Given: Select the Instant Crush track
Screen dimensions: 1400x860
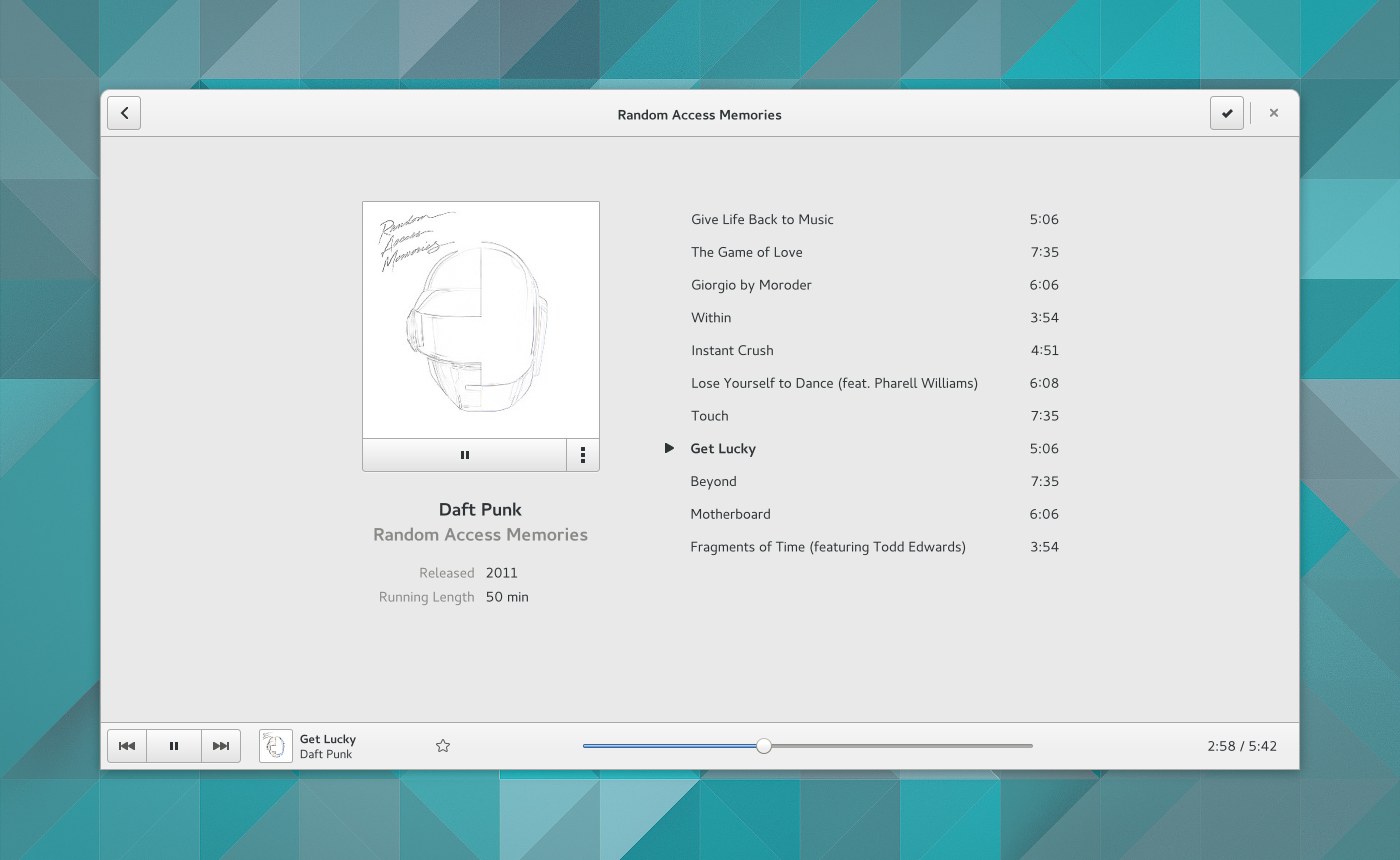Looking at the screenshot, I should pyautogui.click(x=732, y=351).
